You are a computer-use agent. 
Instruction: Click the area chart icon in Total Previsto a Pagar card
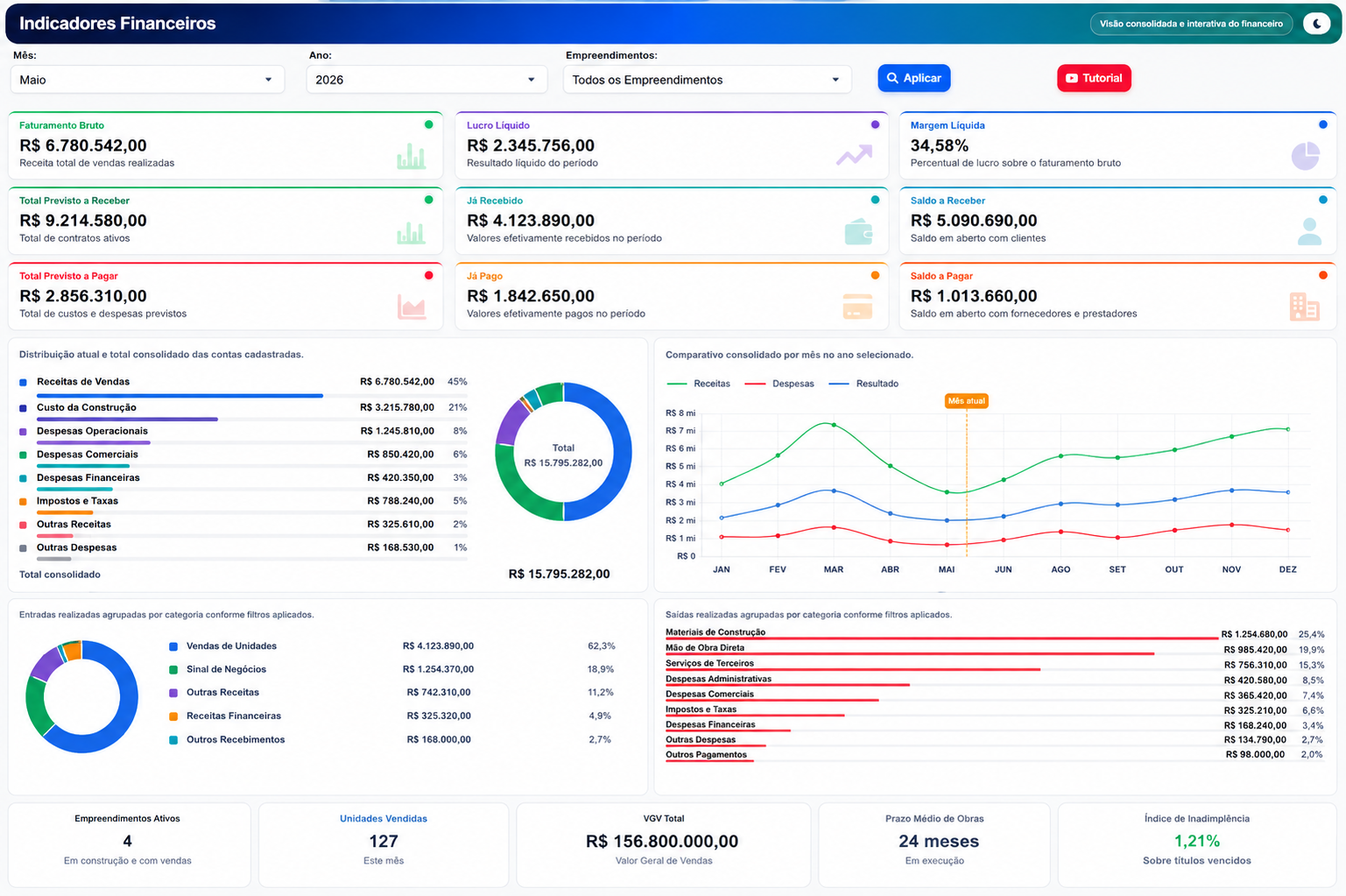(412, 307)
